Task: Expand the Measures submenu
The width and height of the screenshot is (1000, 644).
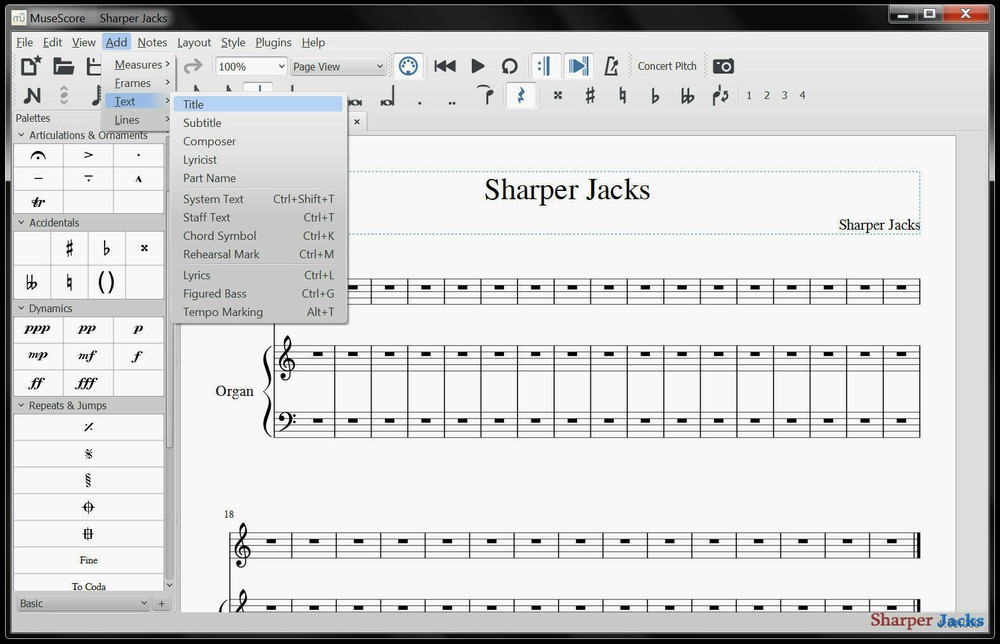Action: (140, 63)
